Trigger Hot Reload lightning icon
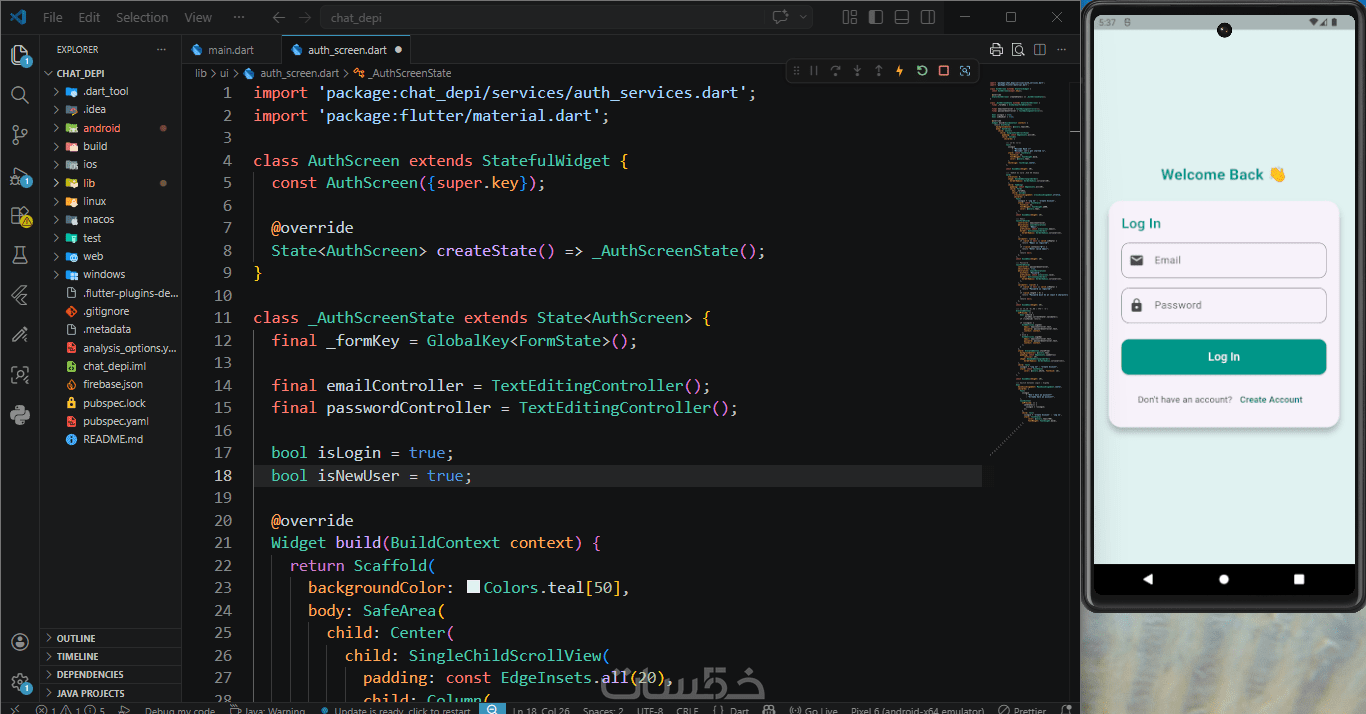The image size is (1366, 714). pyautogui.click(x=900, y=71)
